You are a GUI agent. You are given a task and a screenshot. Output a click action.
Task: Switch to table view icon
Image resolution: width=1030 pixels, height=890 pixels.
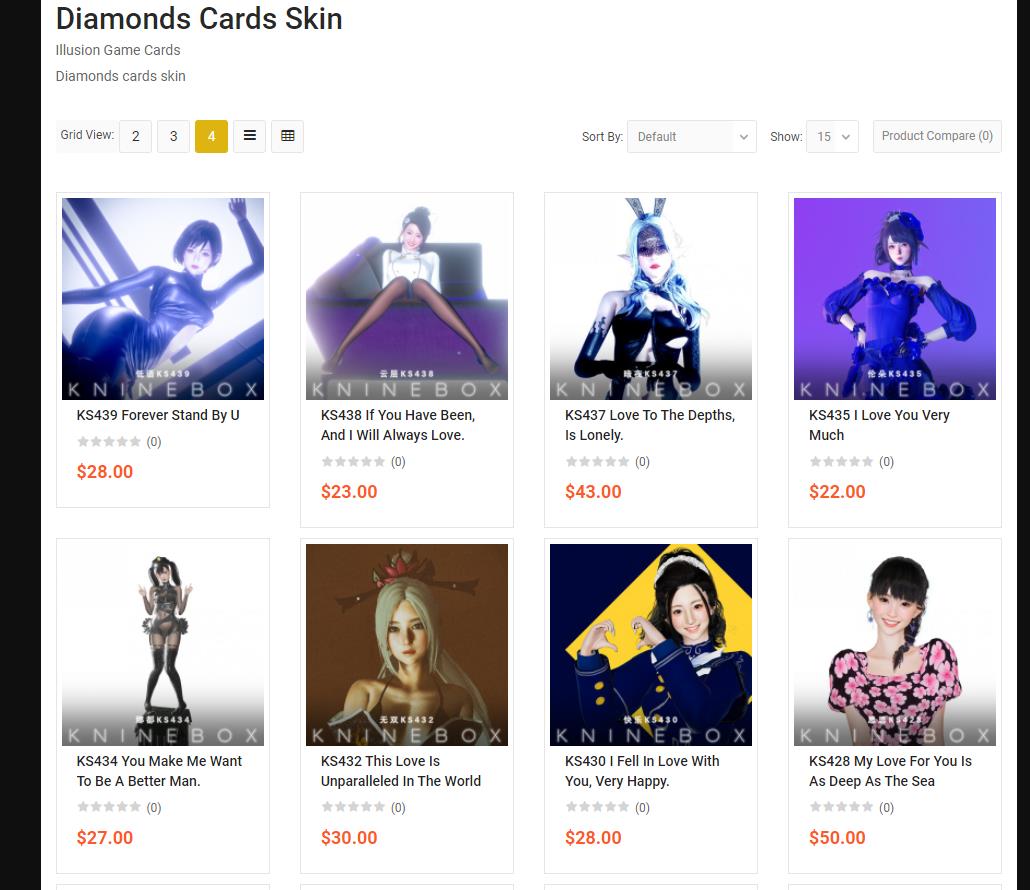(x=287, y=136)
